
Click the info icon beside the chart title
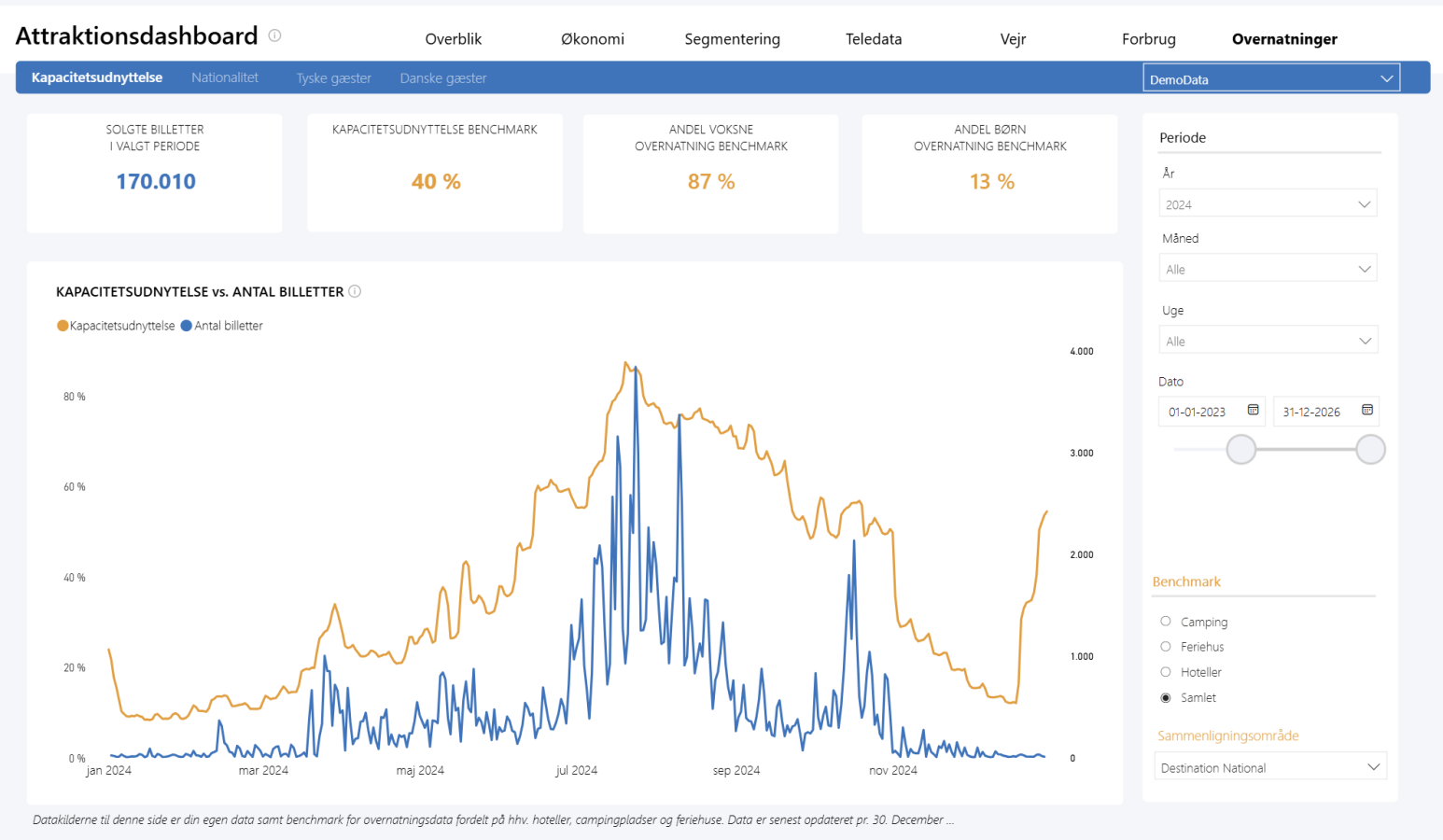click(355, 291)
